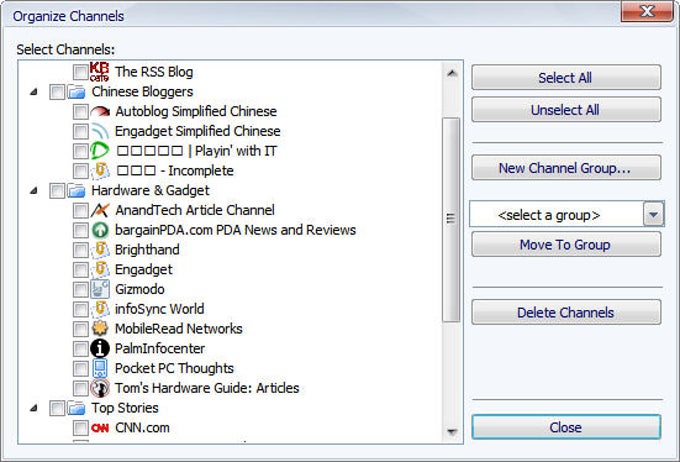Click the Autoblog Simplified Chinese feed icon
The image size is (680, 462).
[x=100, y=111]
